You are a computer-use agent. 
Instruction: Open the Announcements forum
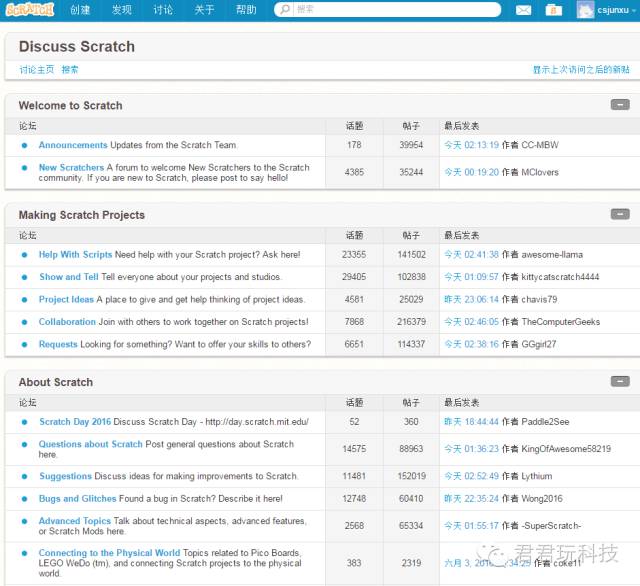click(x=73, y=145)
